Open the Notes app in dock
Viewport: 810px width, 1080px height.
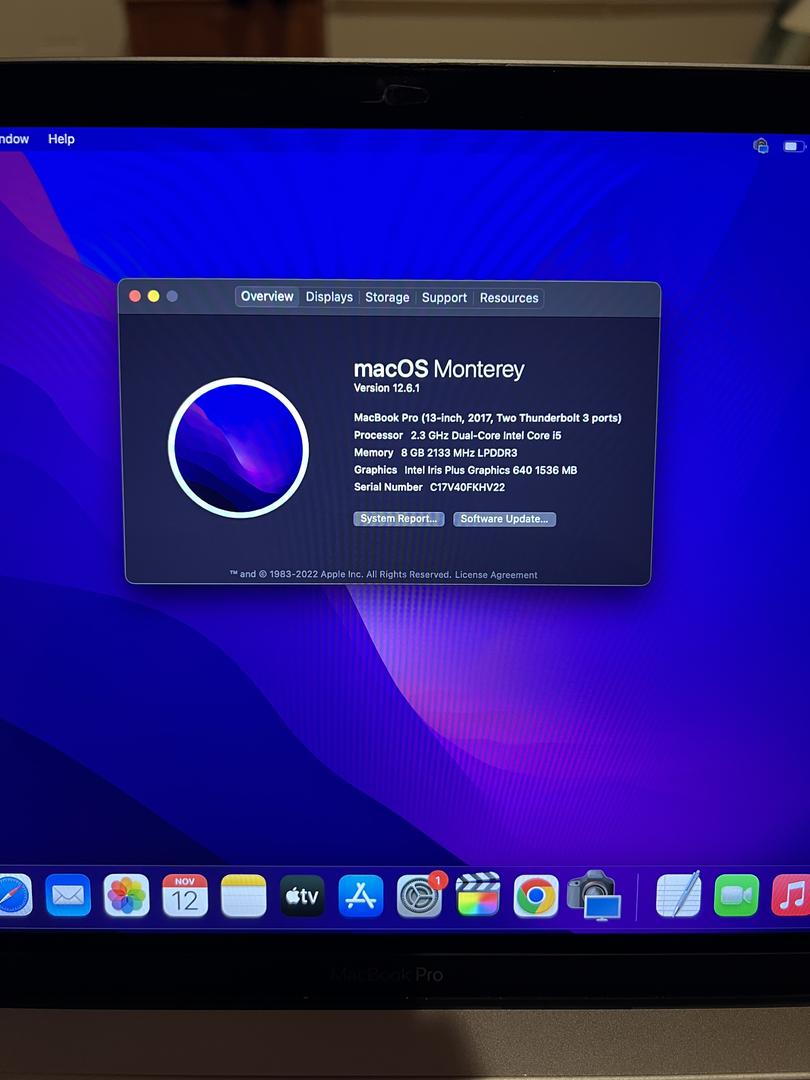(x=244, y=896)
